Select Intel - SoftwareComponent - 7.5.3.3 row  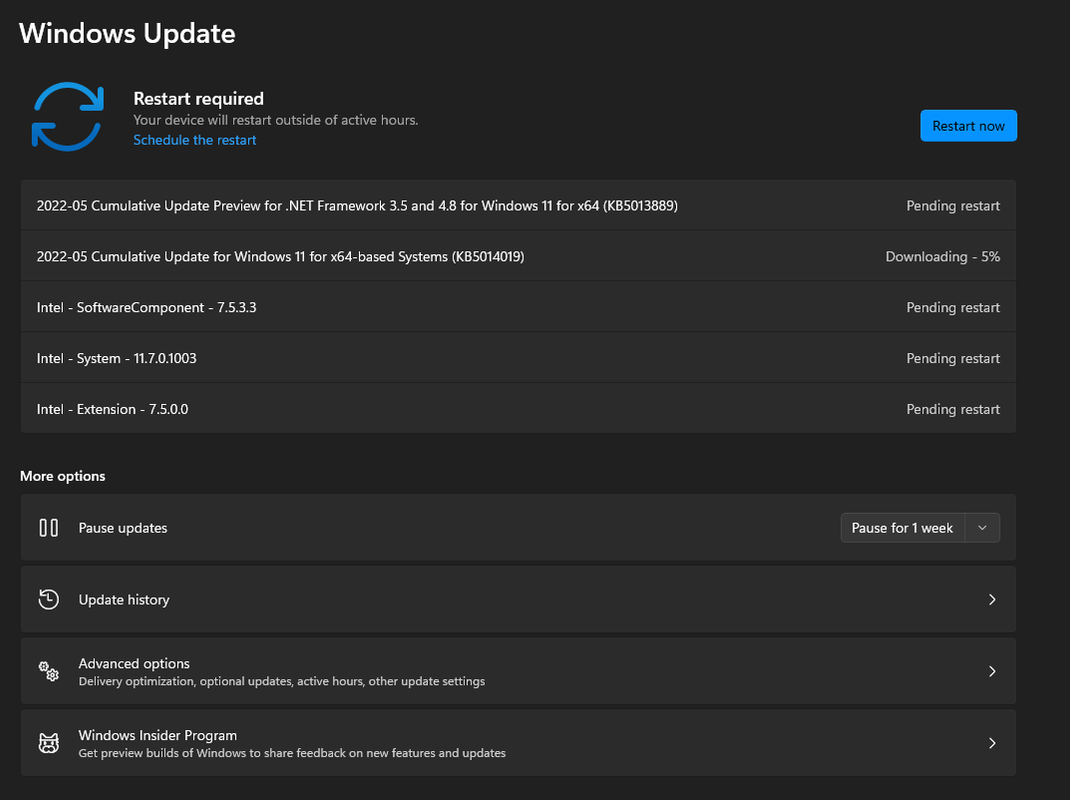[x=518, y=307]
